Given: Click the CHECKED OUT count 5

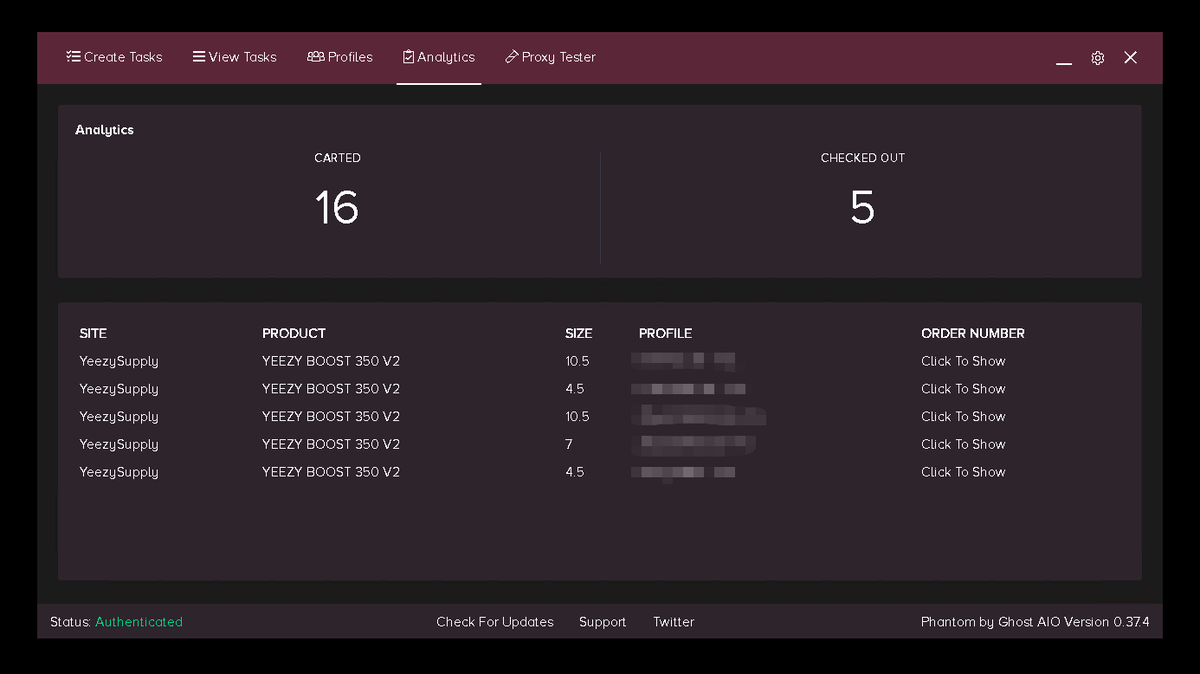Looking at the screenshot, I should [x=862, y=207].
